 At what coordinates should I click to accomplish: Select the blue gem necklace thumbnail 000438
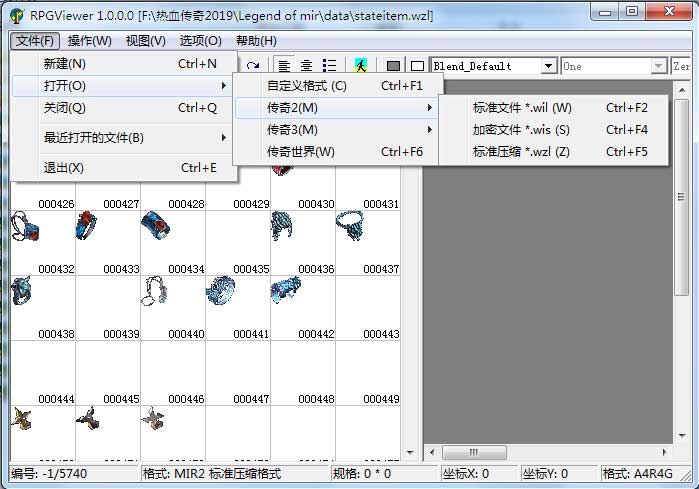tap(25, 226)
